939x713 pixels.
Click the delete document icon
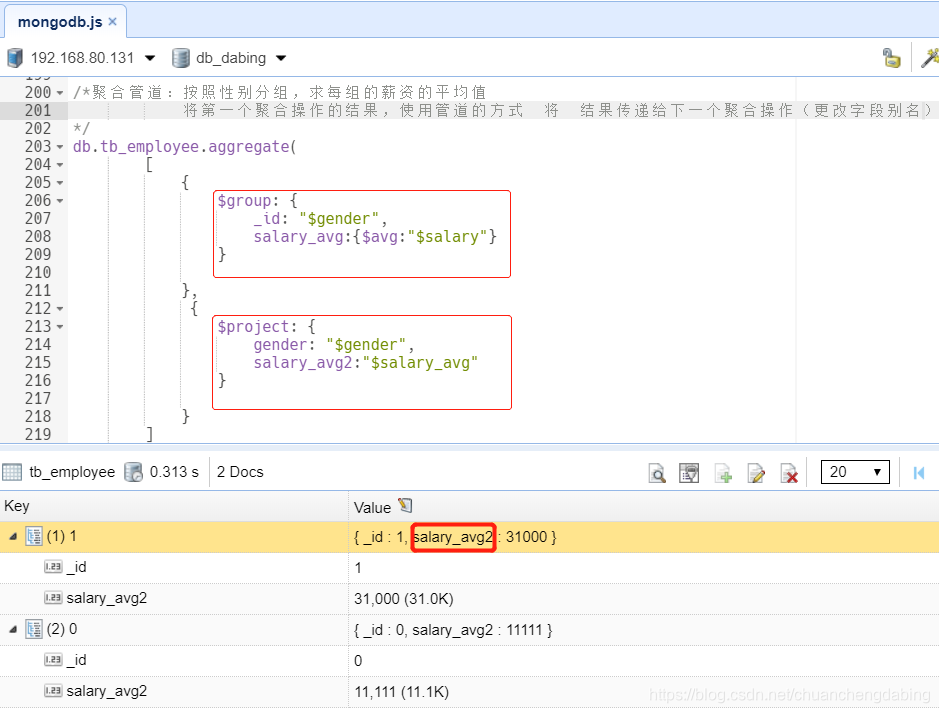(789, 474)
